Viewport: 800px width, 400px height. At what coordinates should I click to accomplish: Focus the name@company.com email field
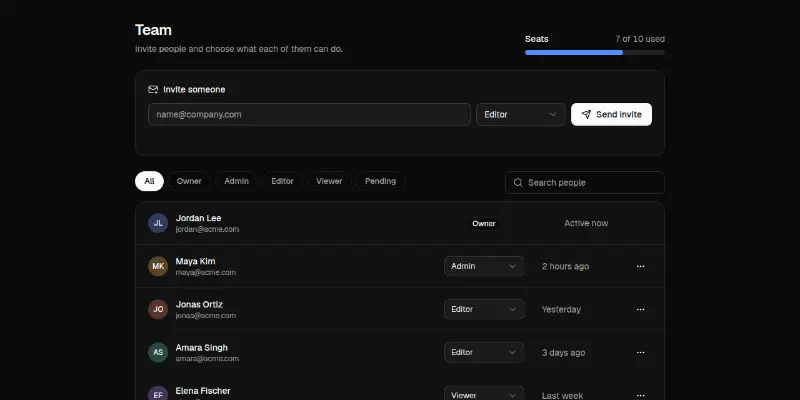point(309,114)
